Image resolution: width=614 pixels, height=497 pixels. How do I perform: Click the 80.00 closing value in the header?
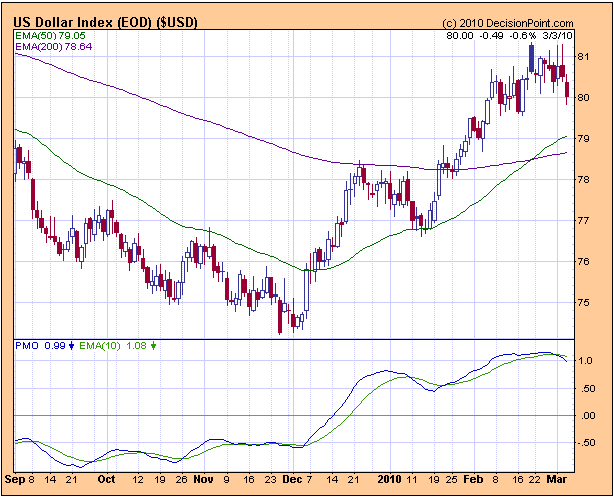tap(460, 35)
